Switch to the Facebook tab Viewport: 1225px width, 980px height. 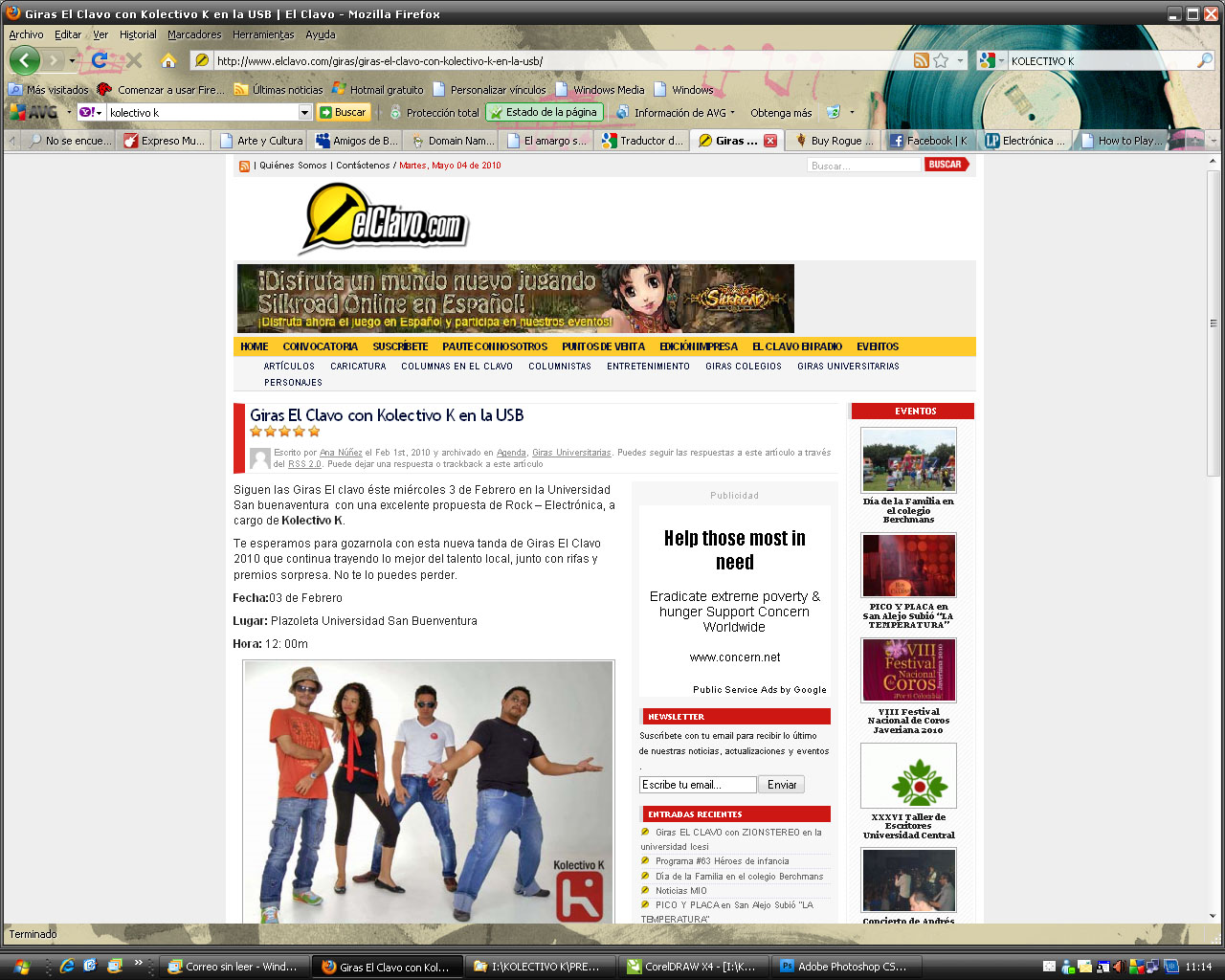(x=928, y=141)
